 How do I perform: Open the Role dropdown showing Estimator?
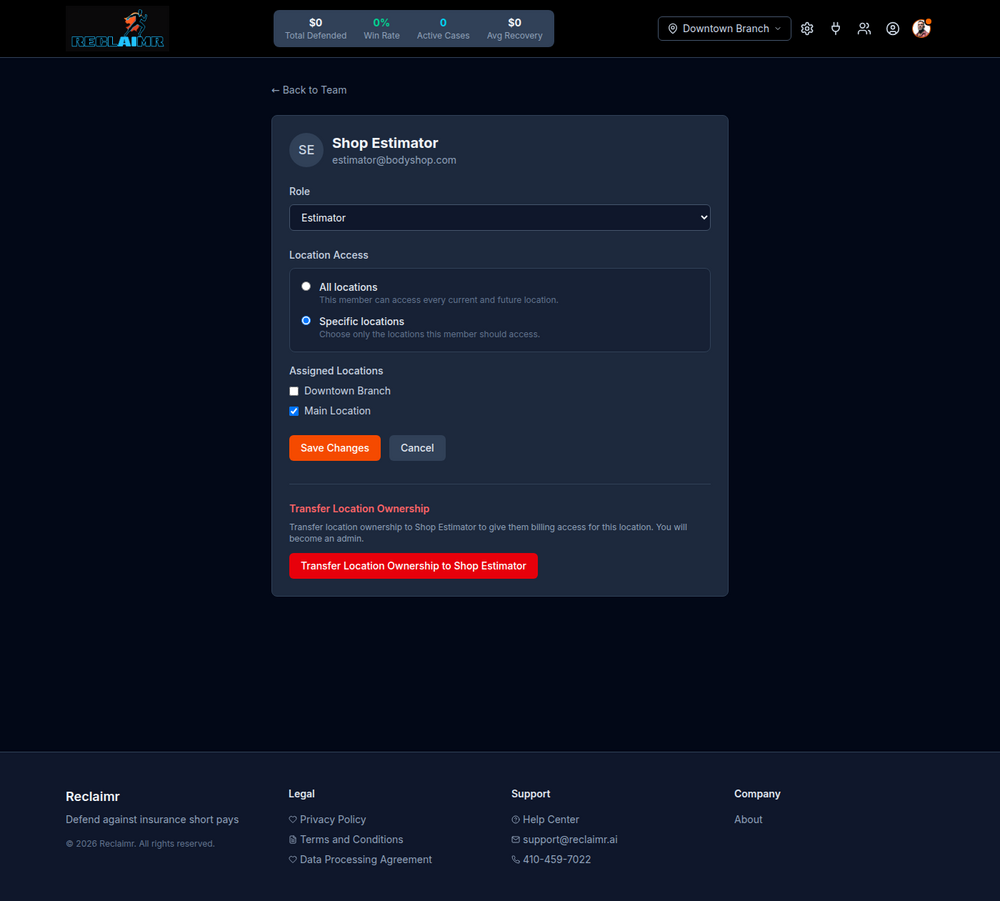pos(499,217)
